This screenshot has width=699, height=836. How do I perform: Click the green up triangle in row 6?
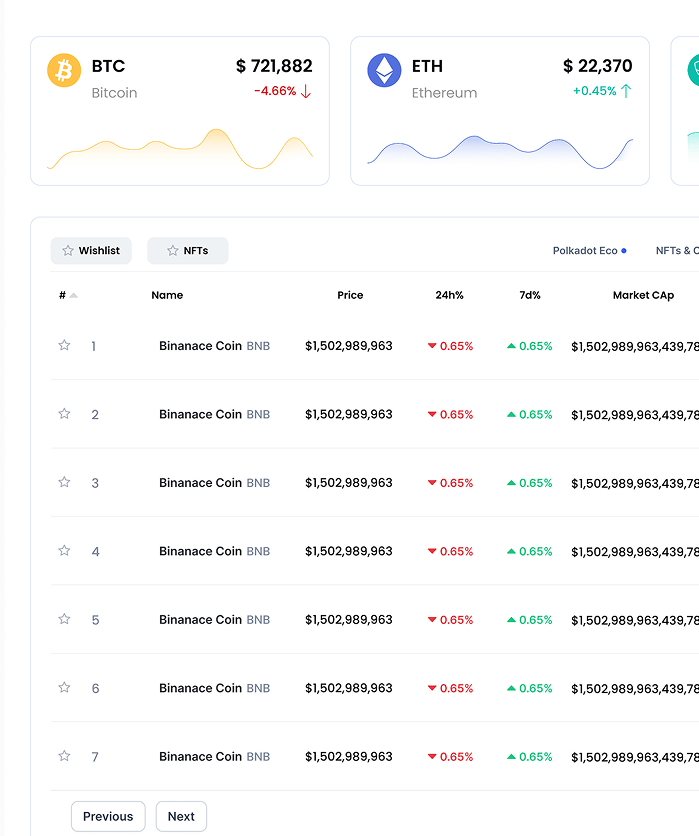[511, 688]
